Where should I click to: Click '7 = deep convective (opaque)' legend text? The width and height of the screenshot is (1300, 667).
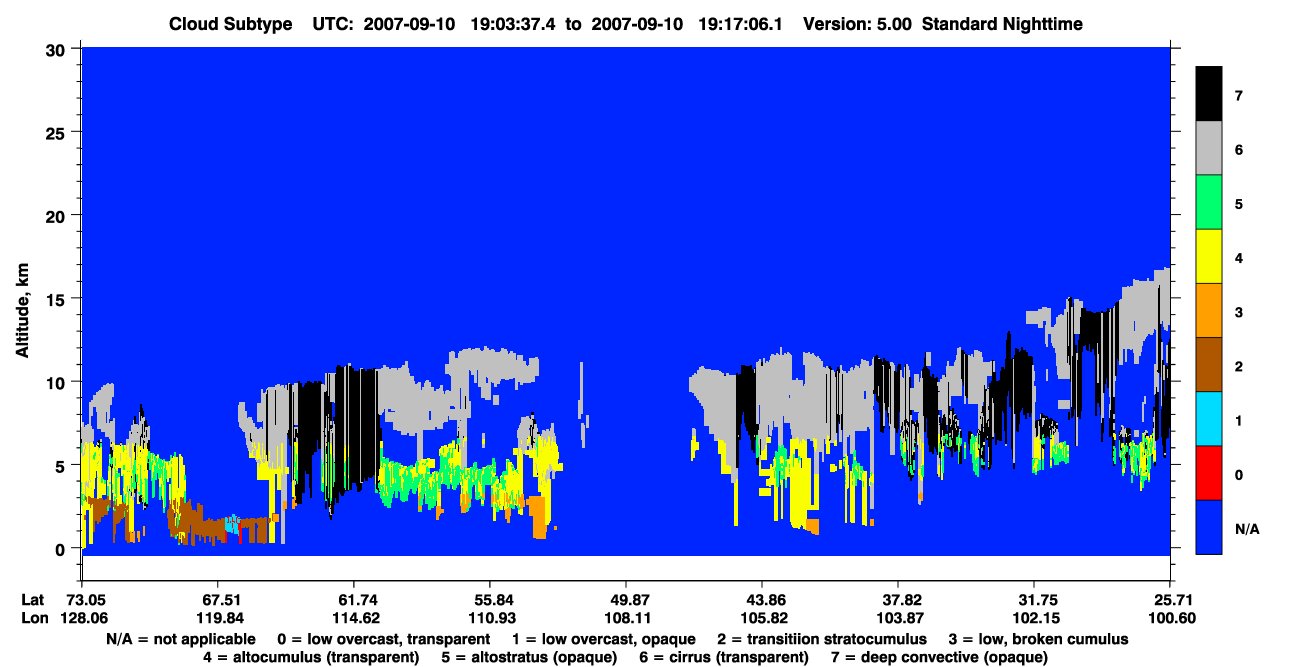(x=939, y=657)
